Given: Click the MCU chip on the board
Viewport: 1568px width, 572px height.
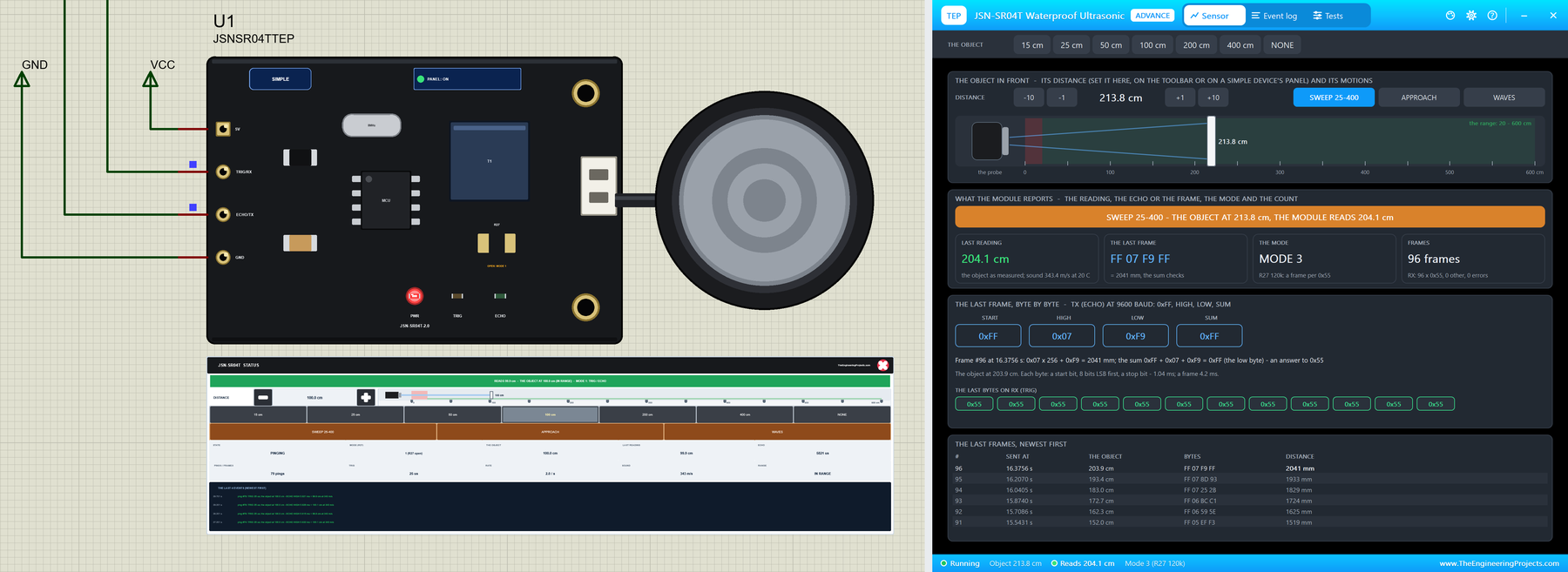Looking at the screenshot, I should [x=386, y=200].
